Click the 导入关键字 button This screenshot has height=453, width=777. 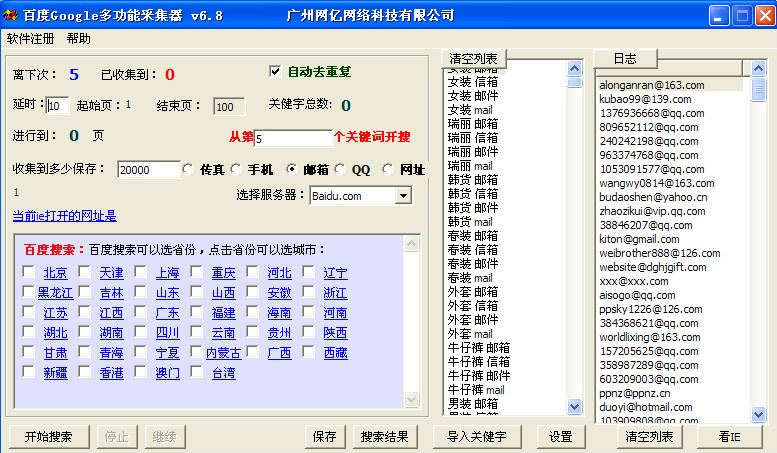click(x=477, y=437)
